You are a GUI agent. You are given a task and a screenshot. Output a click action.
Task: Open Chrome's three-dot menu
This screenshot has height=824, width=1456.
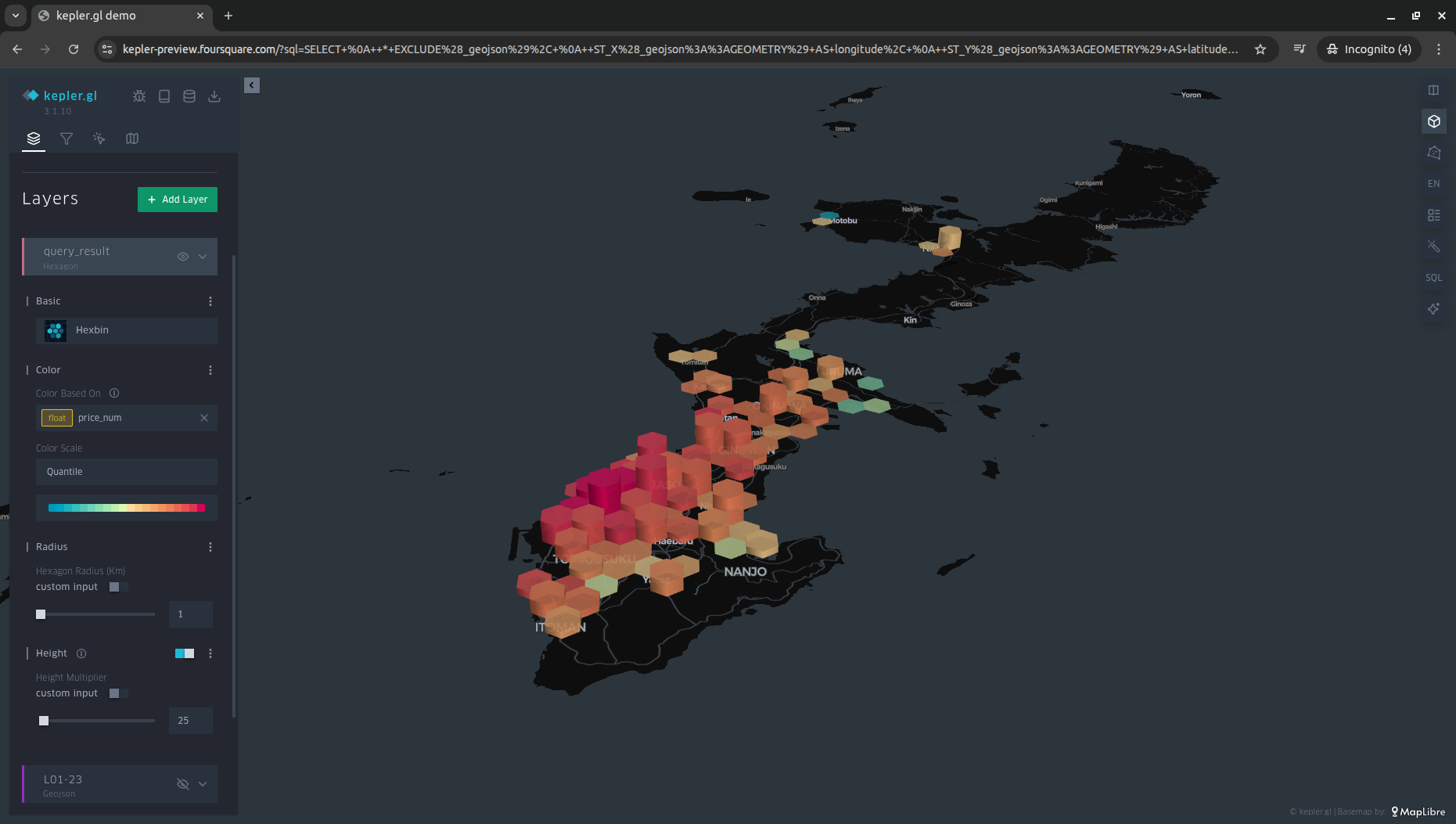click(1439, 49)
